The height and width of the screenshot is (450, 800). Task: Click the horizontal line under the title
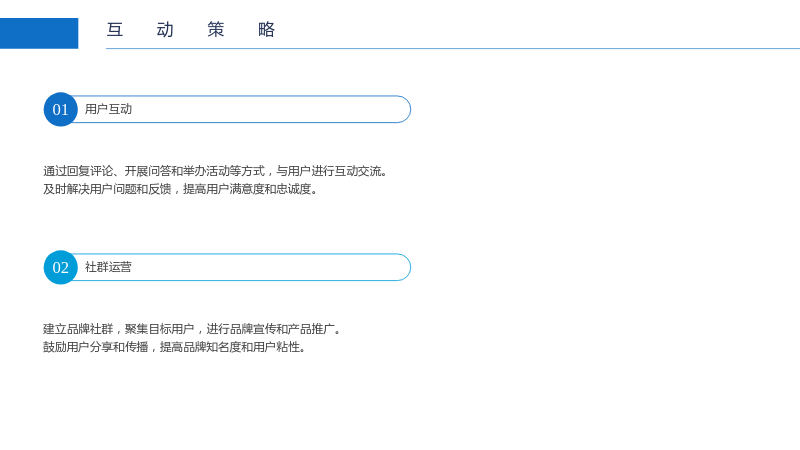[x=453, y=48]
